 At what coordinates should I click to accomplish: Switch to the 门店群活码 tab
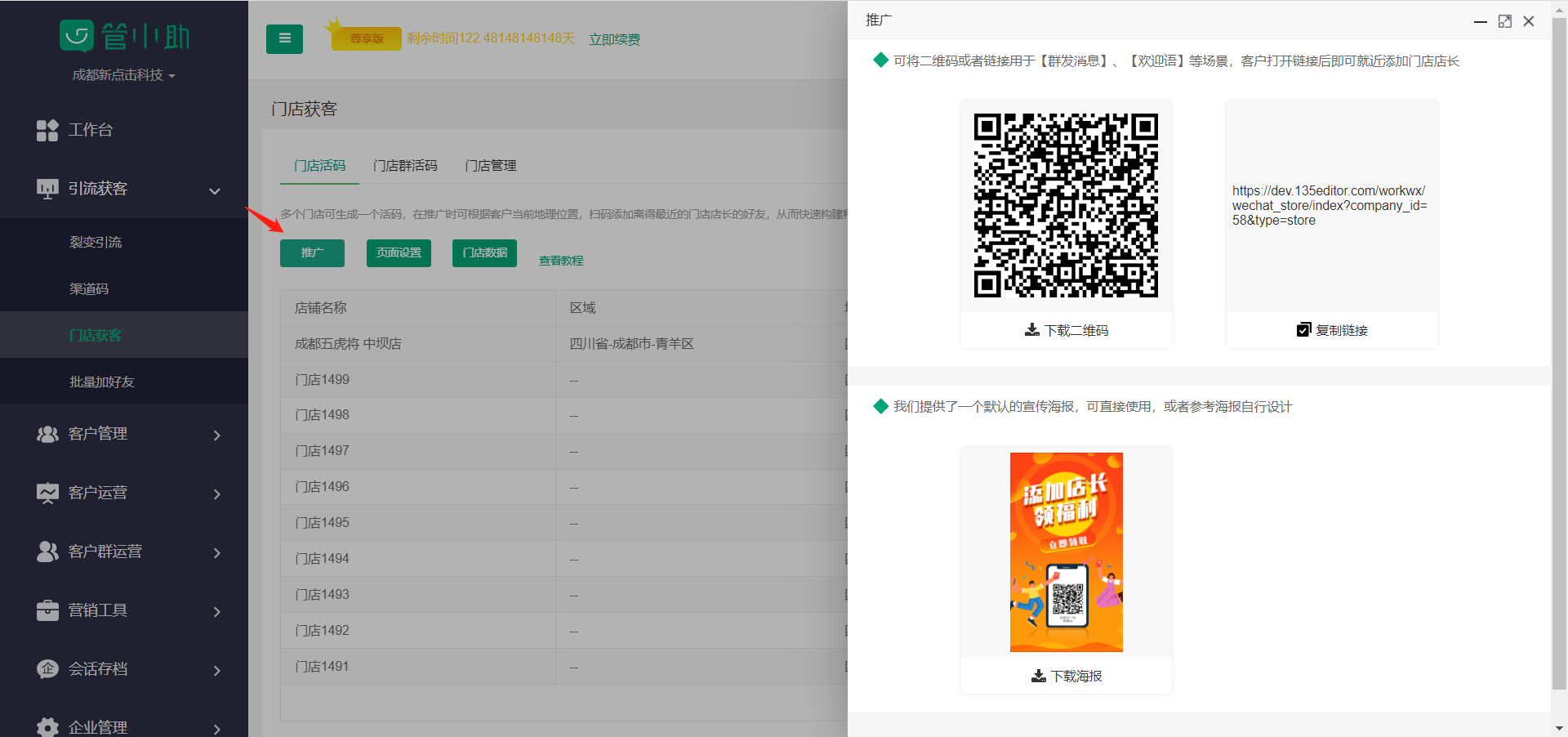[x=405, y=166]
